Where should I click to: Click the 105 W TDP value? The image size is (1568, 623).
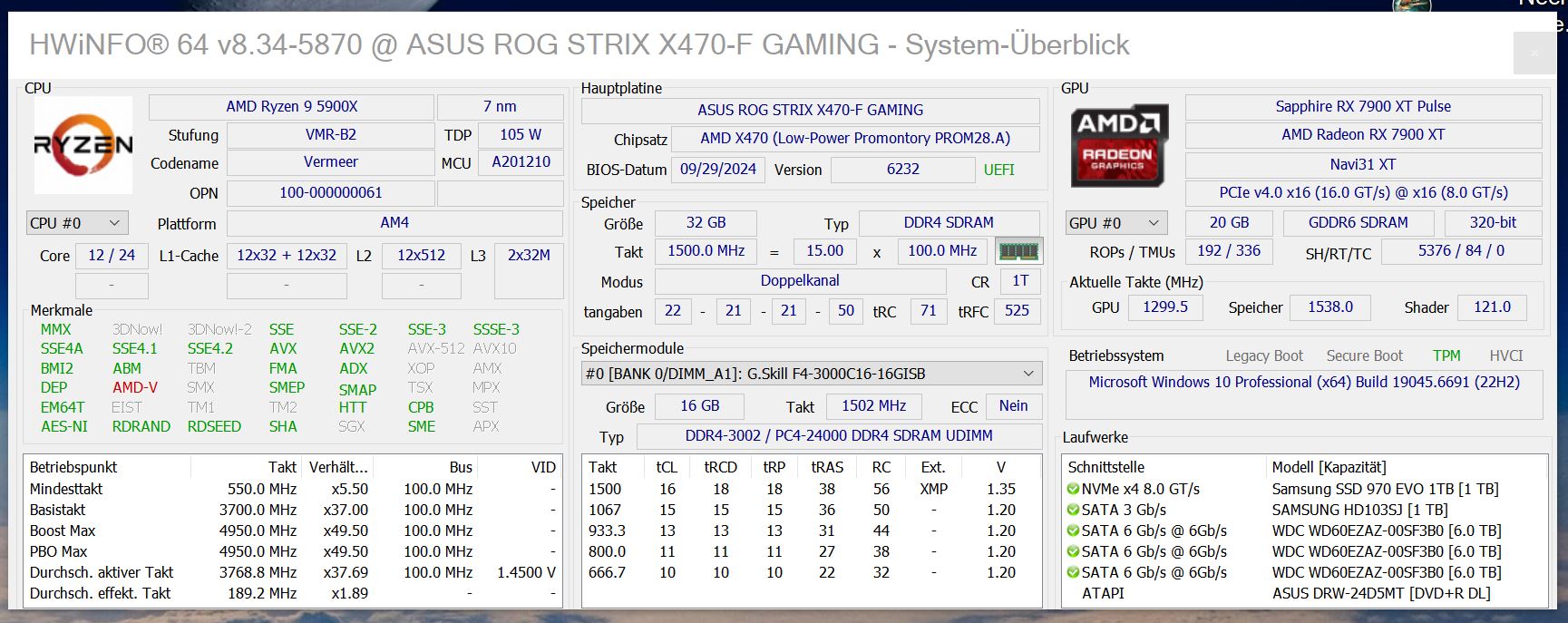pyautogui.click(x=521, y=135)
